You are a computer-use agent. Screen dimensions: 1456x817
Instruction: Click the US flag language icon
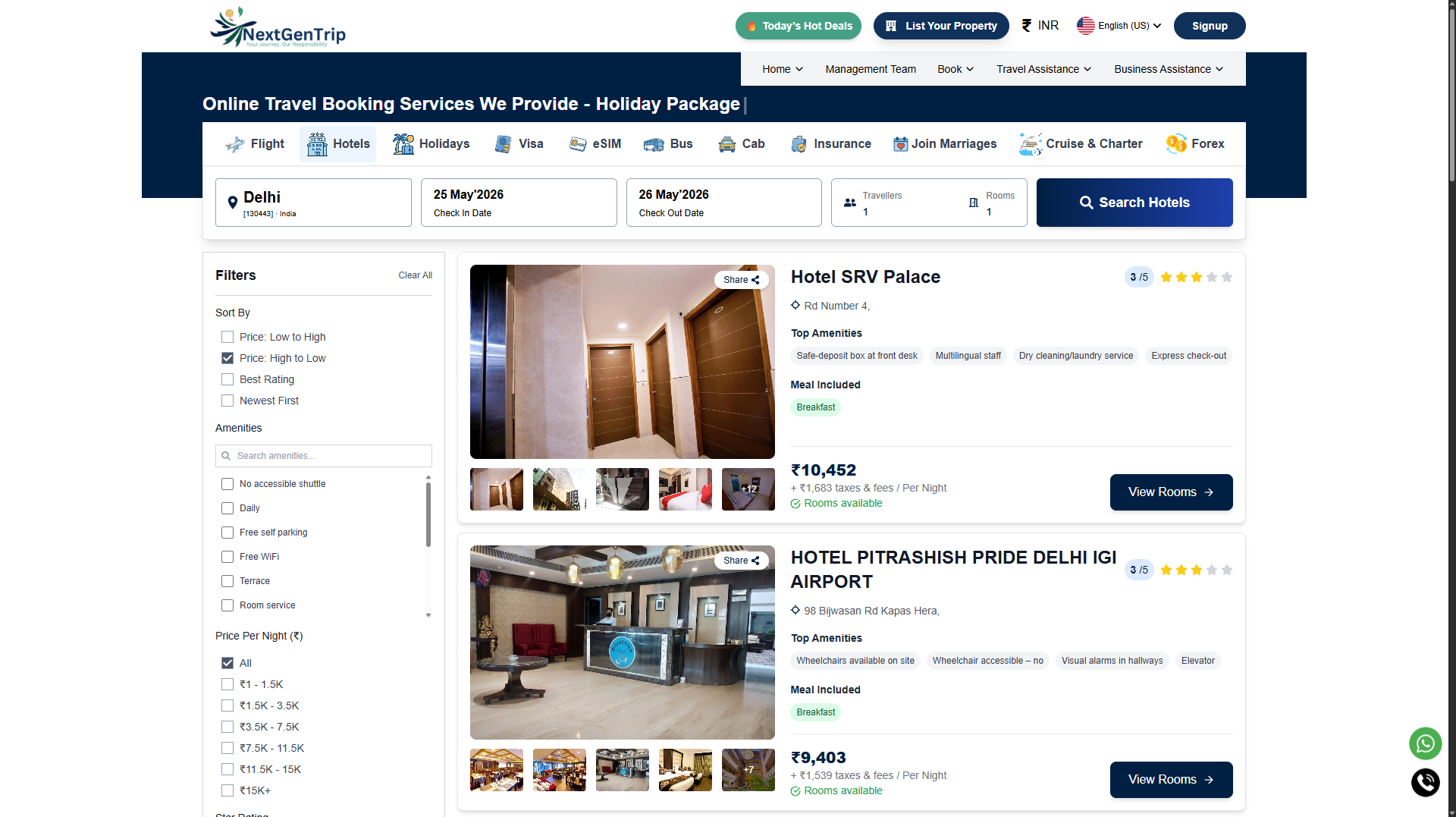(x=1086, y=26)
